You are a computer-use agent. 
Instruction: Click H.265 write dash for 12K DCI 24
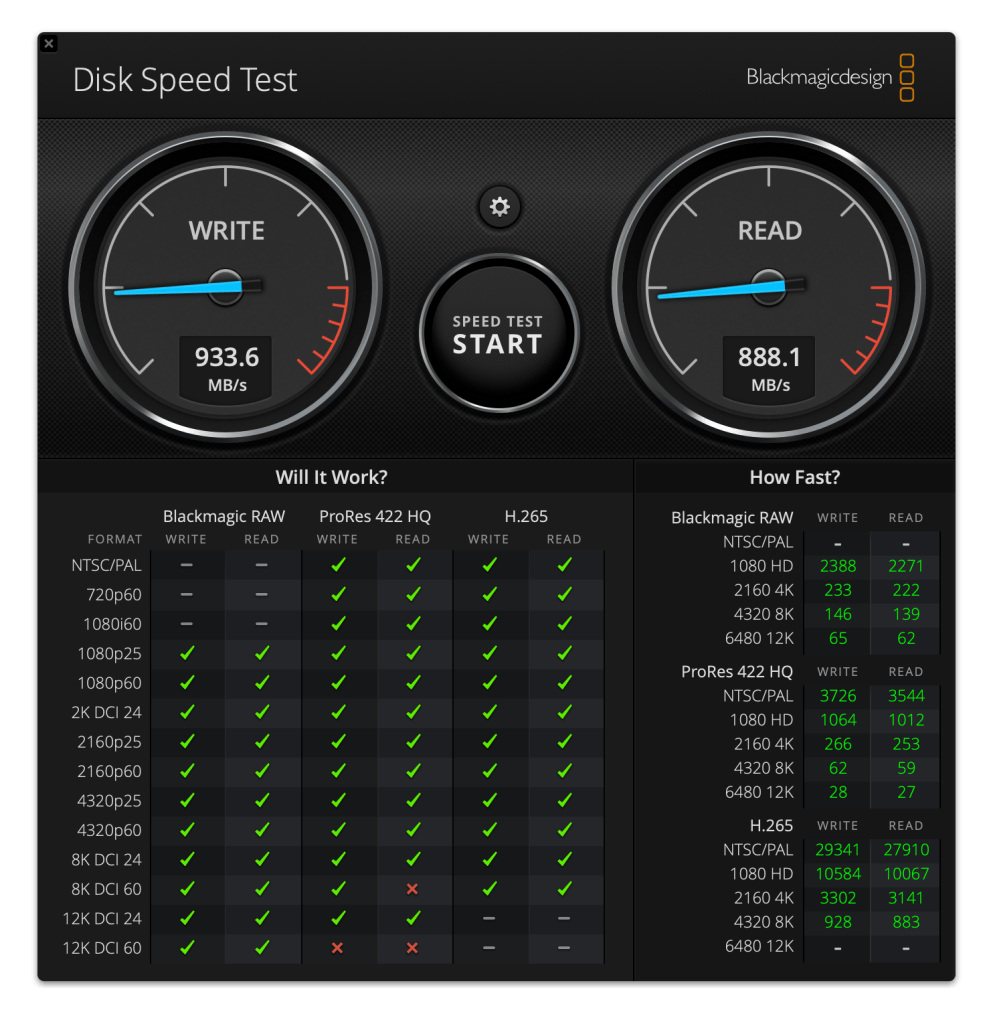point(489,918)
